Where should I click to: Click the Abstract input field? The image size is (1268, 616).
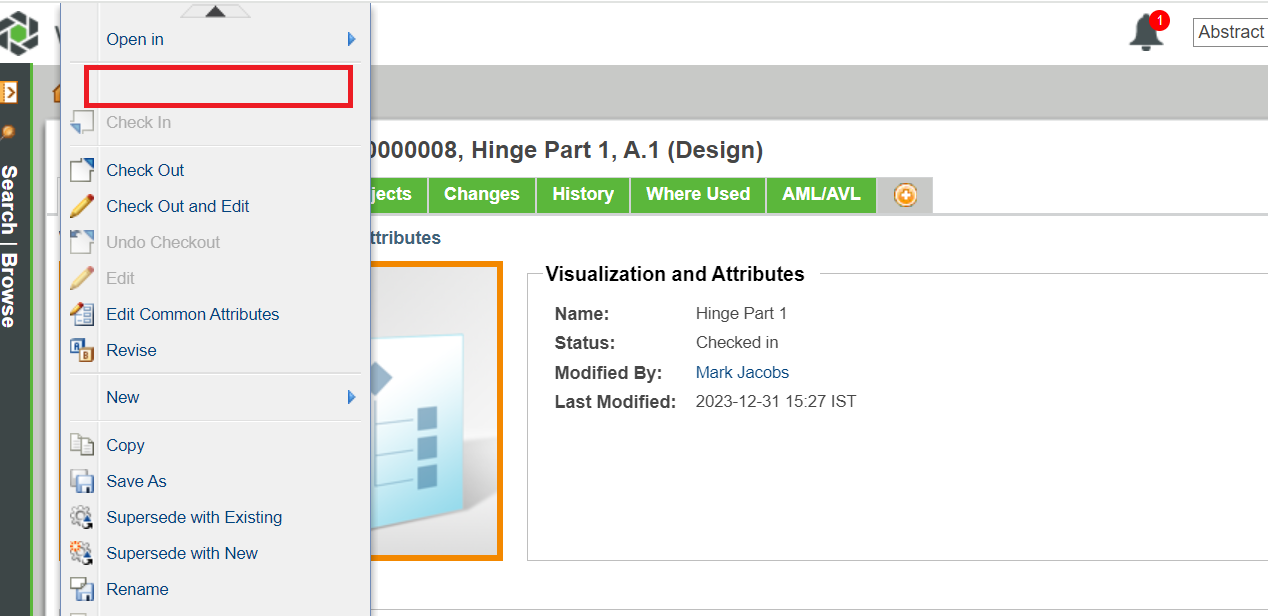[x=1230, y=32]
